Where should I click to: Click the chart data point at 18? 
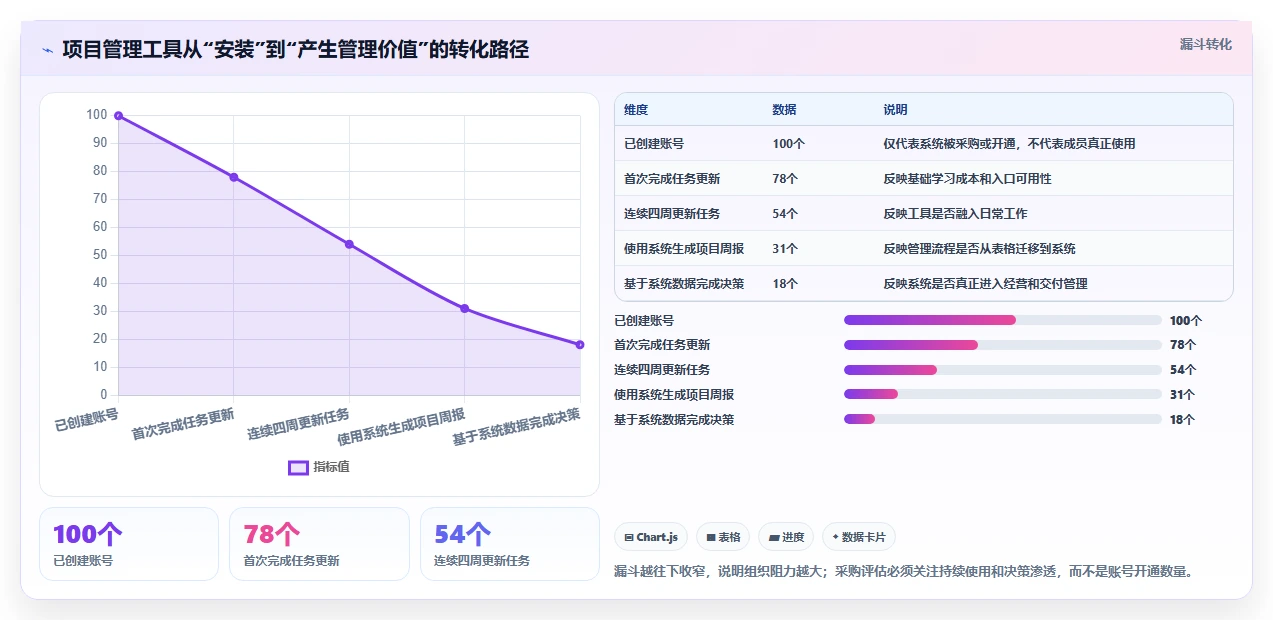(x=580, y=345)
